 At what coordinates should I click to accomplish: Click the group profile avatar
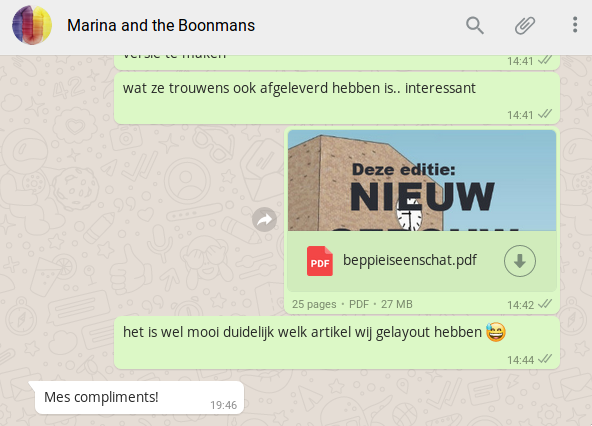point(32,25)
